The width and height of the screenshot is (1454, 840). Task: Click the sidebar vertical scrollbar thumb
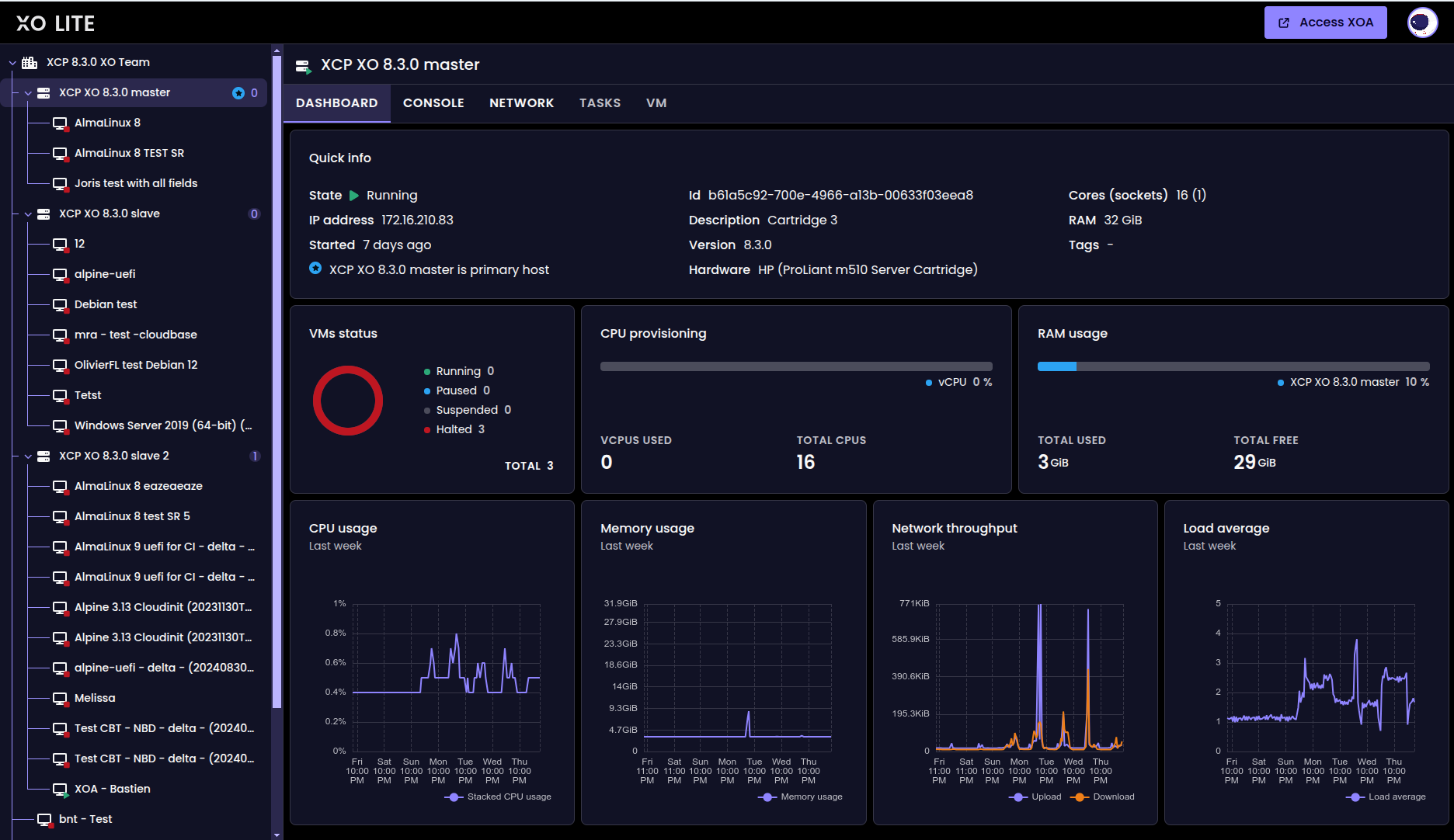[x=277, y=382]
